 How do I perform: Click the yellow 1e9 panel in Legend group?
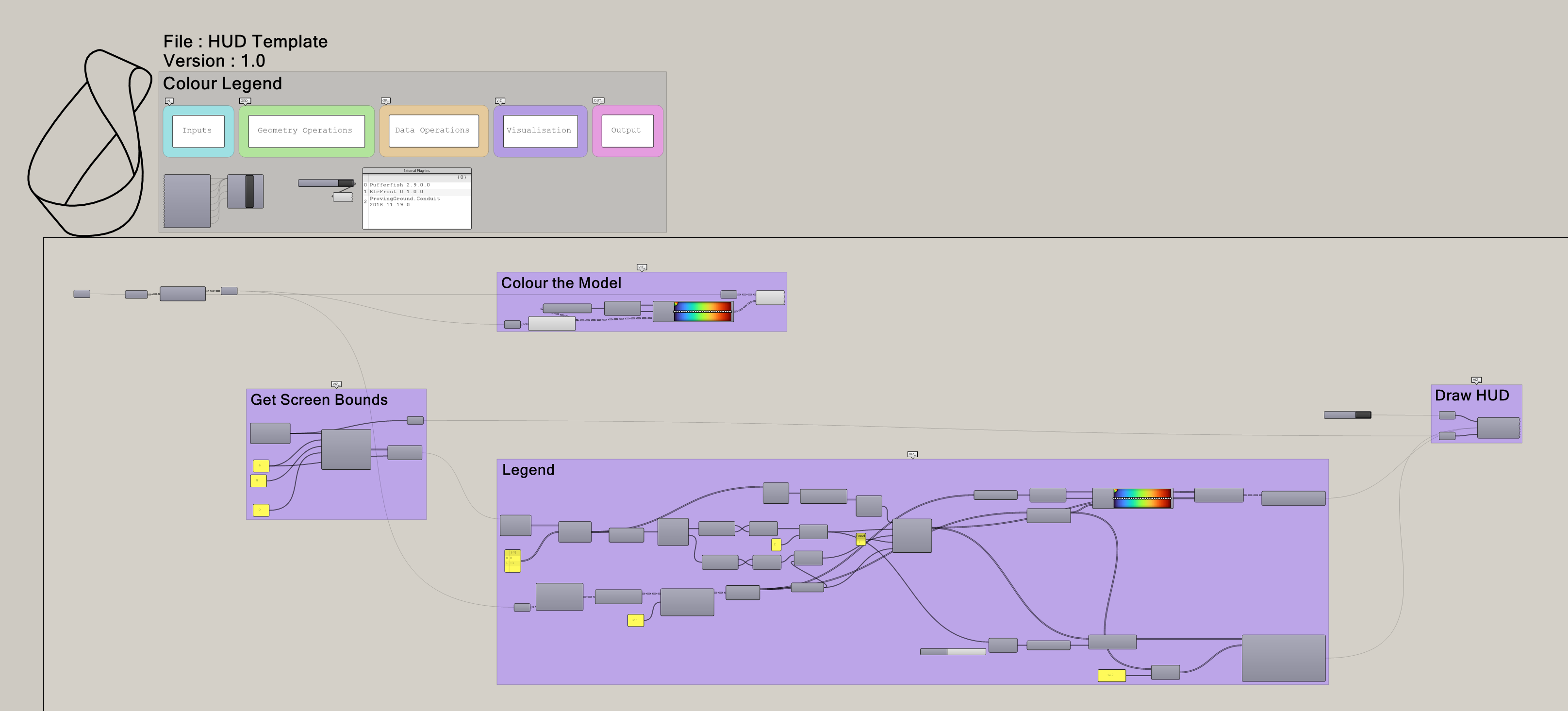click(x=1111, y=675)
